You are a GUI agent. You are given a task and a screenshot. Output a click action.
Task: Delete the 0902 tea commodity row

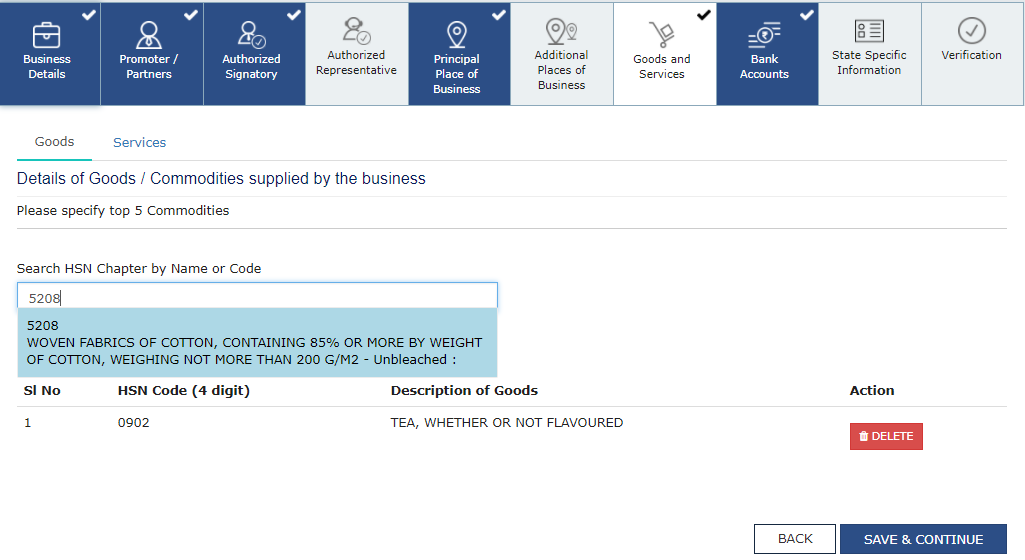(886, 437)
